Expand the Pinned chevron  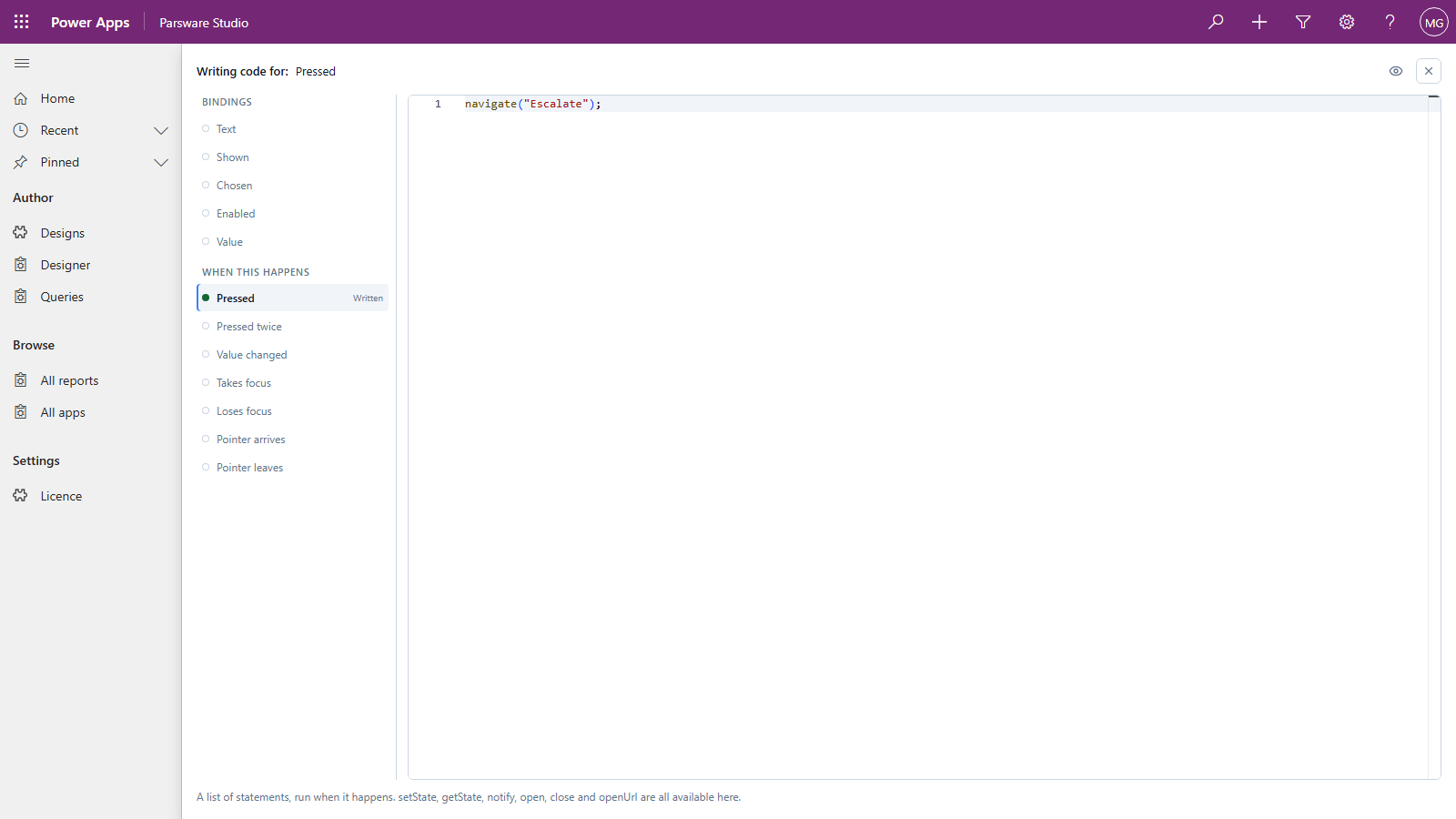tap(161, 162)
